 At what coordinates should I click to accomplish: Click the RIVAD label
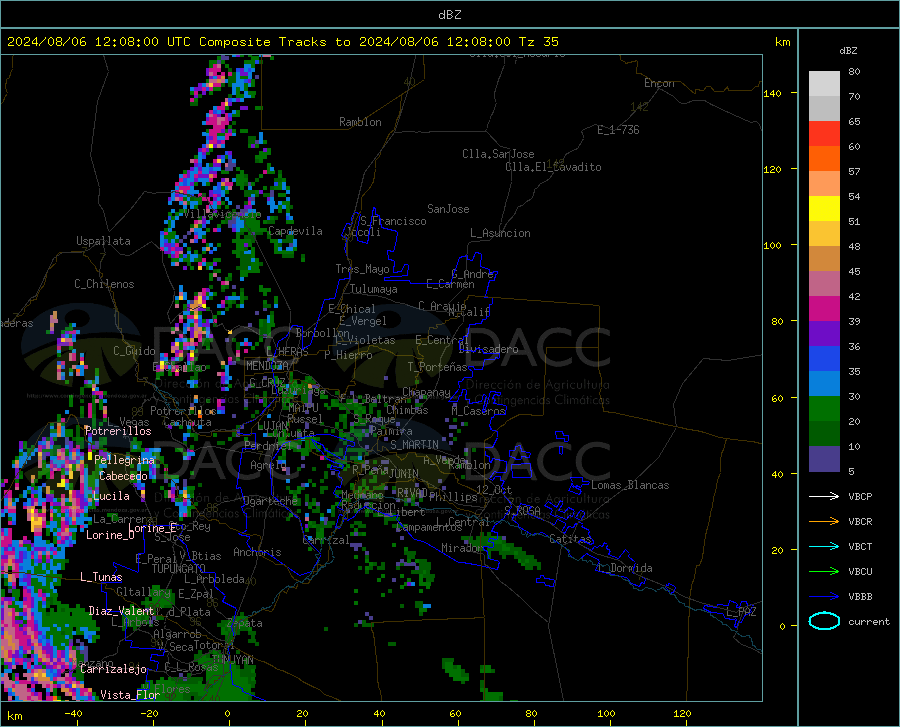point(412,492)
